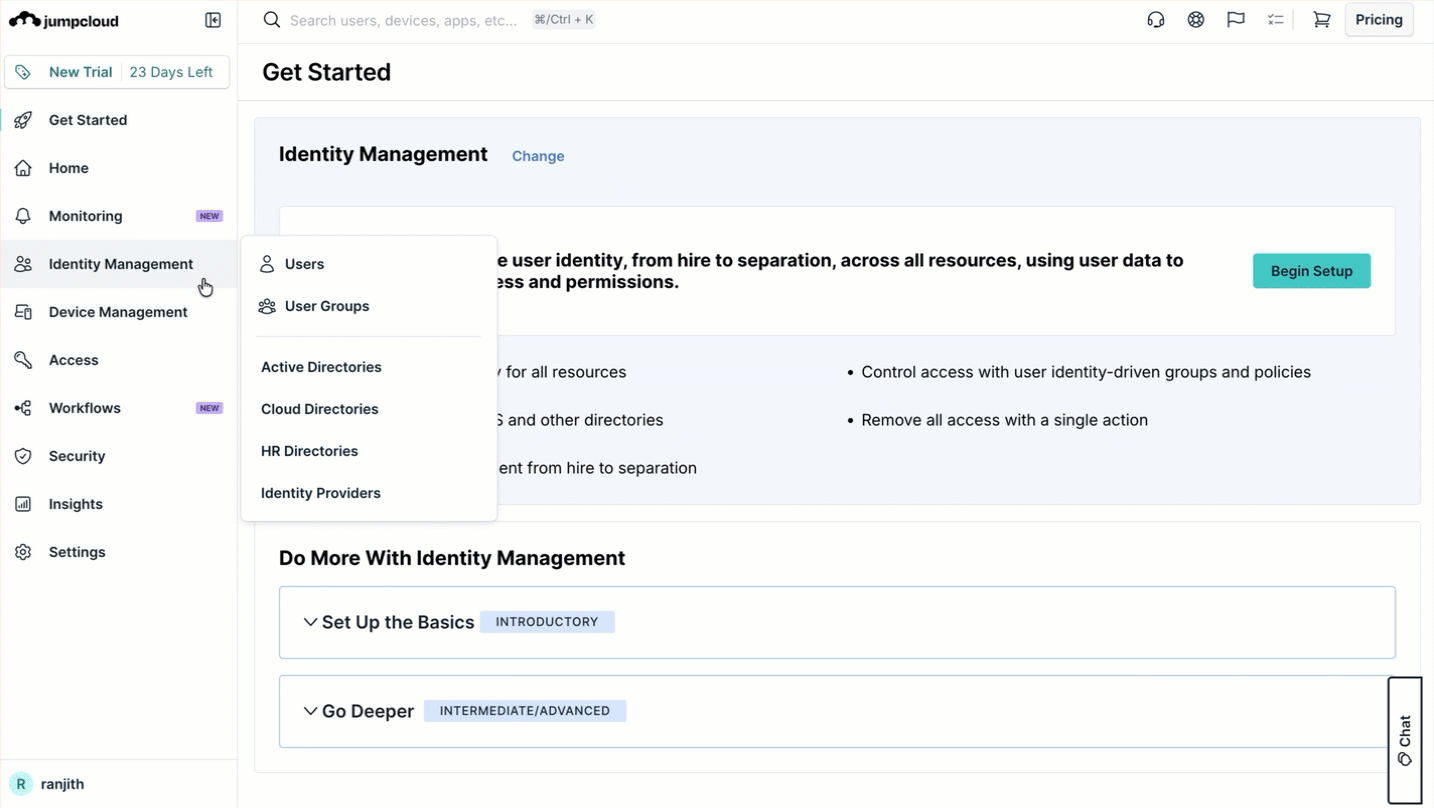This screenshot has height=808, width=1434.
Task: Click the INTRODUCTORY badge
Action: 547,622
